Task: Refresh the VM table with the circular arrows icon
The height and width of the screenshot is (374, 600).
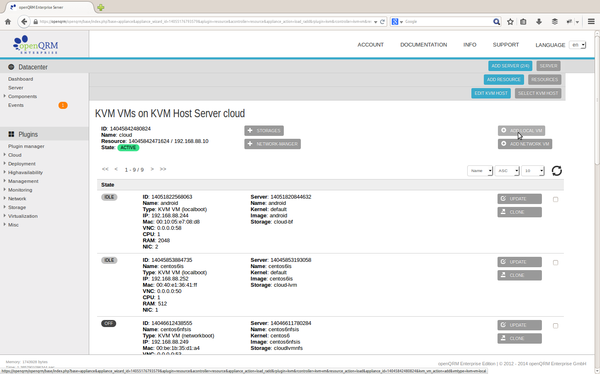Action: (x=557, y=171)
